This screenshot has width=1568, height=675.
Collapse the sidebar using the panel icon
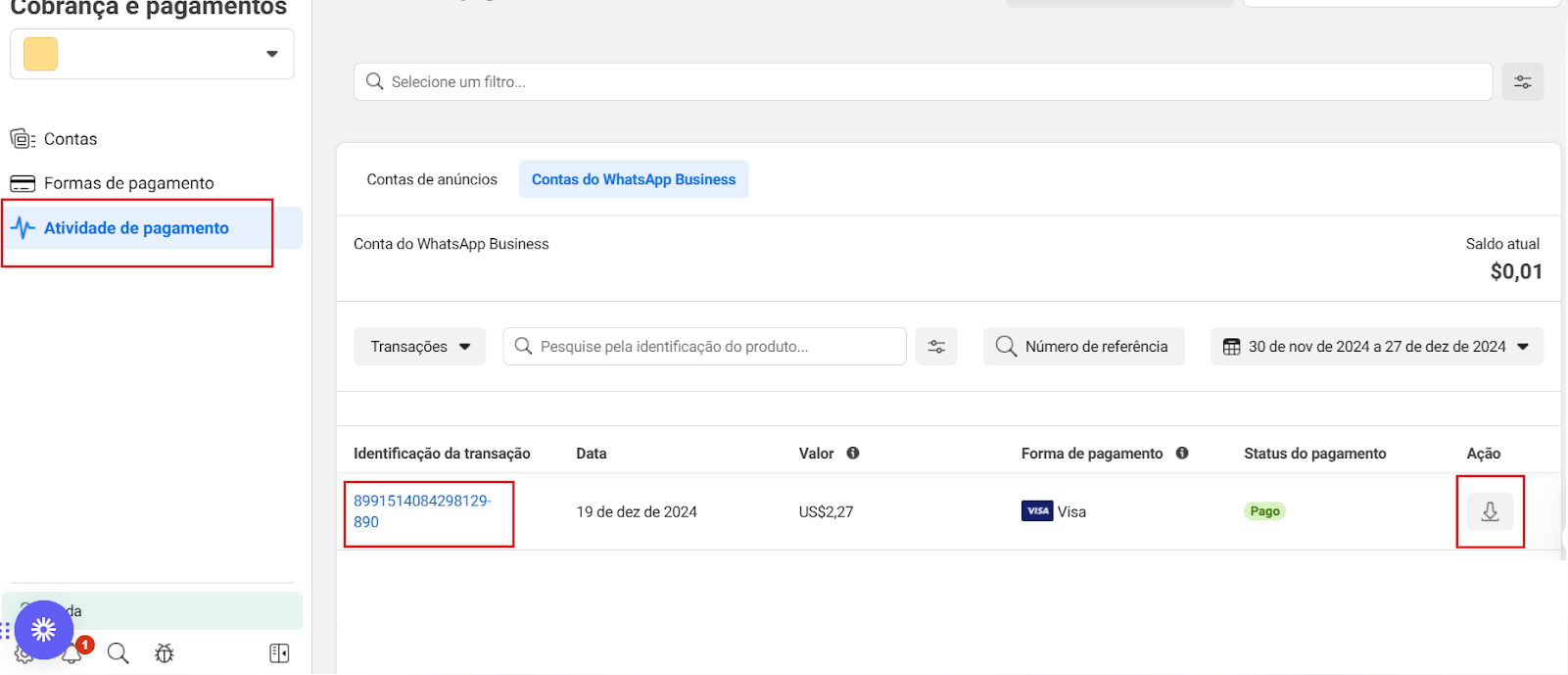279,653
